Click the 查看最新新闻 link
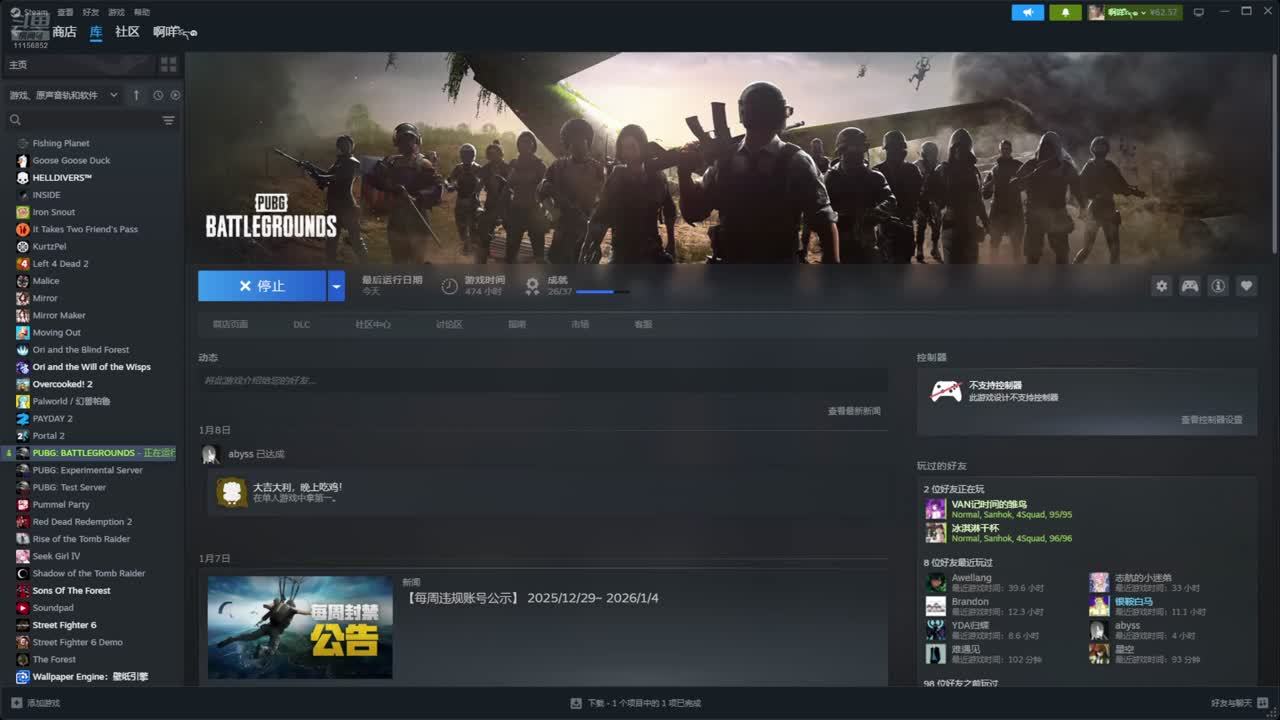The image size is (1280, 720). 853,411
